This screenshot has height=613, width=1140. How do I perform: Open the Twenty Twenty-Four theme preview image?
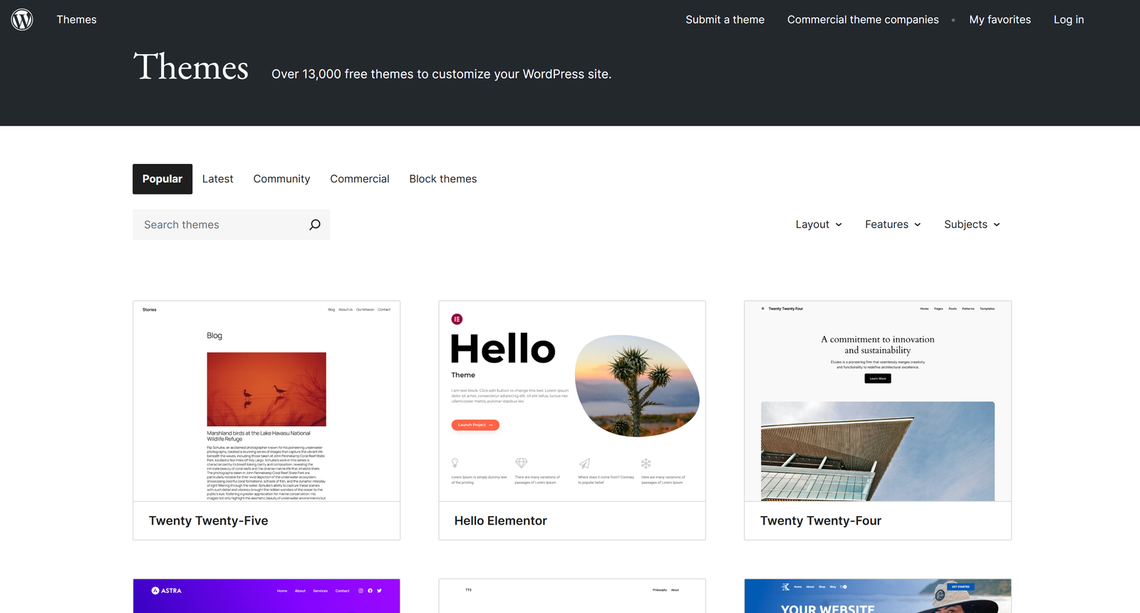[x=878, y=401]
